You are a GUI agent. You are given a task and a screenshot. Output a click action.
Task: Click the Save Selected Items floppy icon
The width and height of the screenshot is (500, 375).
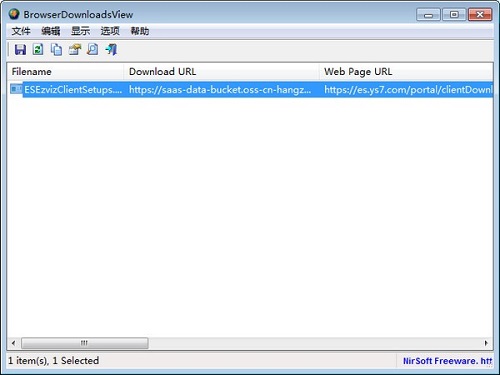tap(20, 50)
